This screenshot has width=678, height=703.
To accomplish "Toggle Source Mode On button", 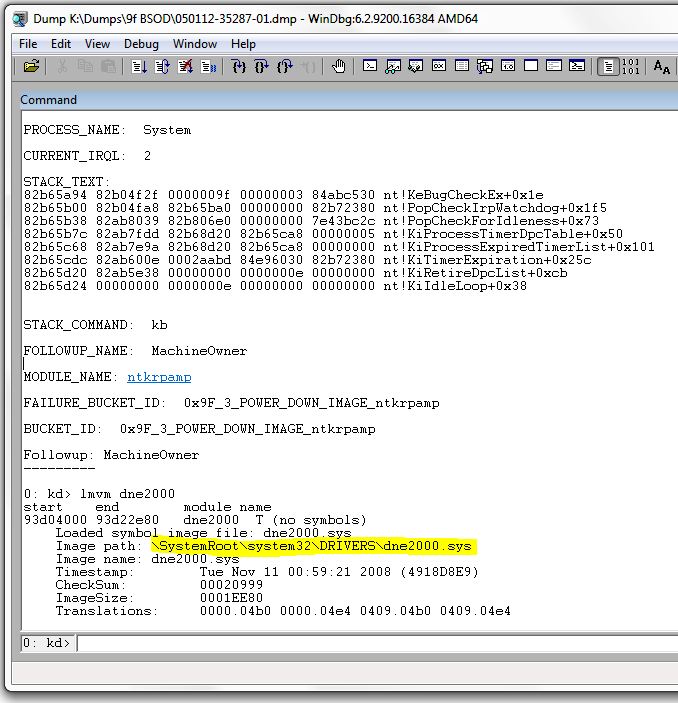I will point(608,67).
